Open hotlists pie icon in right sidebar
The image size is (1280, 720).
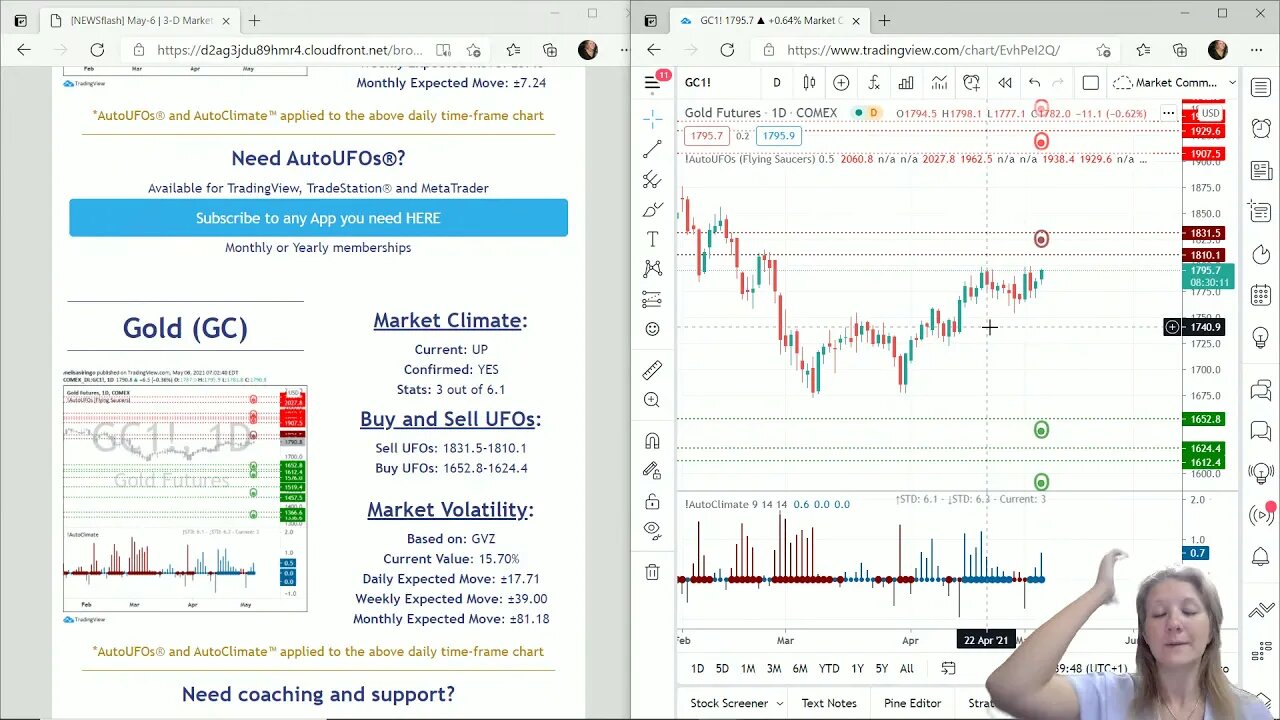pyautogui.click(x=1260, y=254)
